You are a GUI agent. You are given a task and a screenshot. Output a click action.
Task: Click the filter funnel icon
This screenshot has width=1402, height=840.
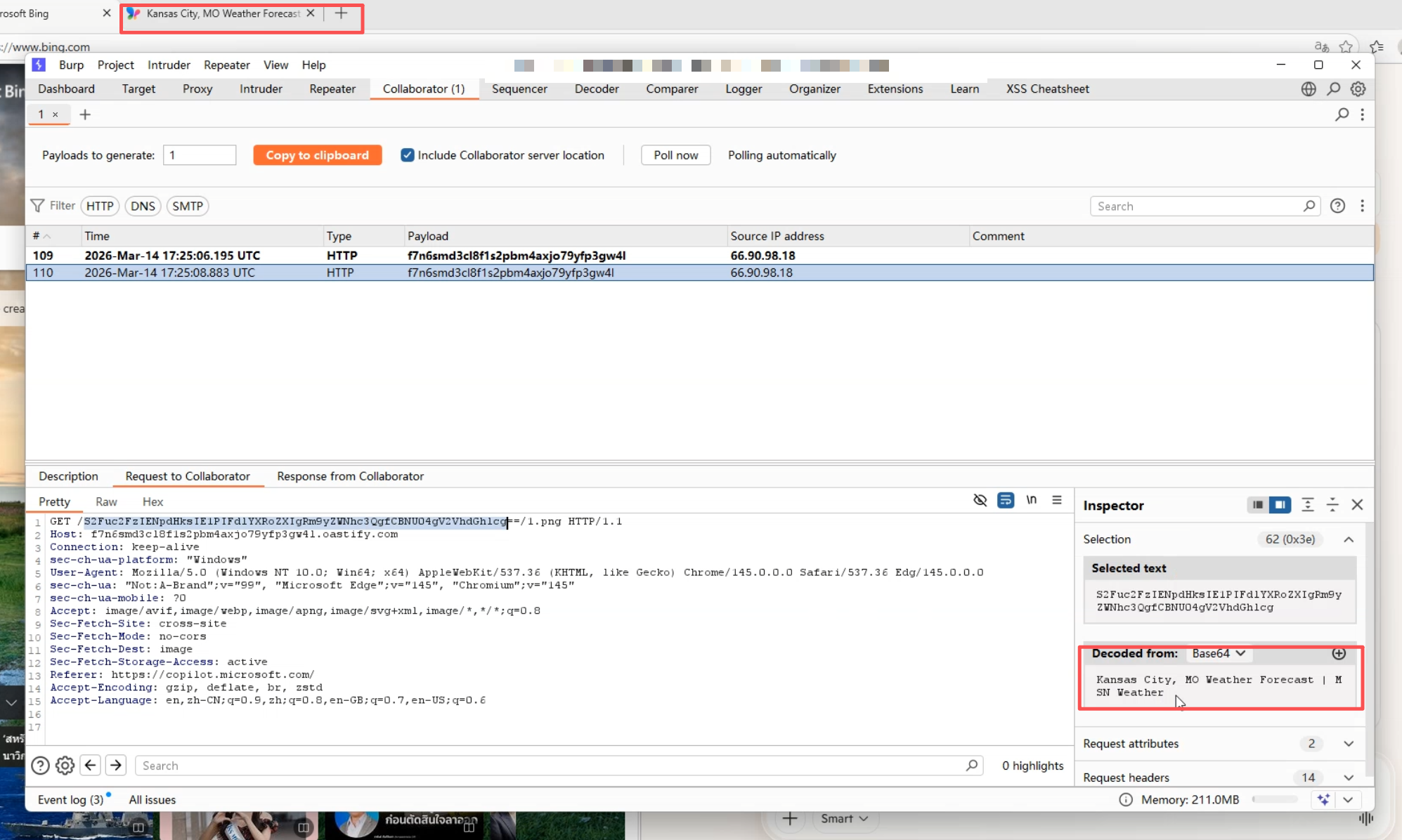click(x=37, y=206)
